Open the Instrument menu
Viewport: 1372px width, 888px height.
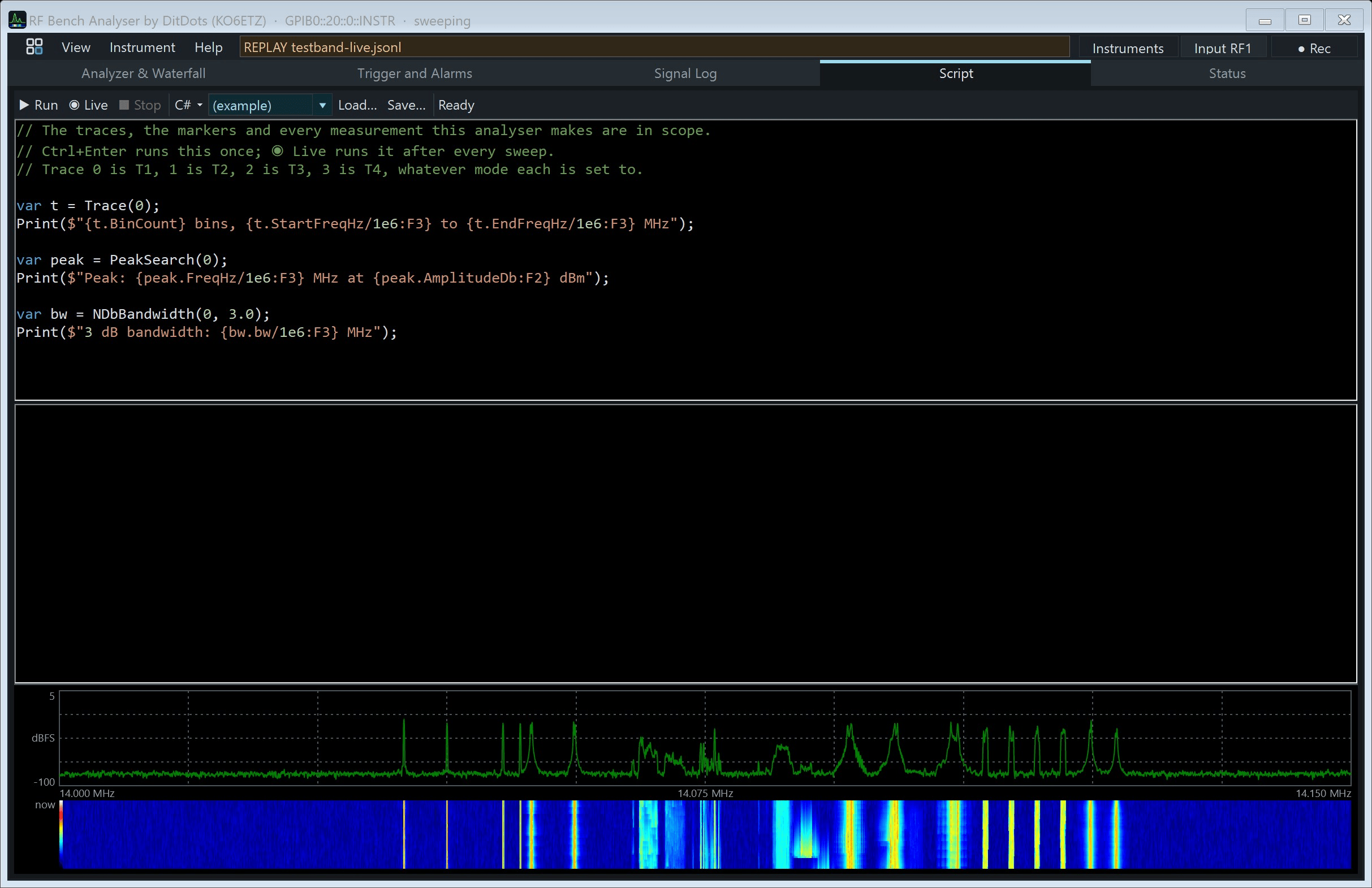tap(143, 47)
